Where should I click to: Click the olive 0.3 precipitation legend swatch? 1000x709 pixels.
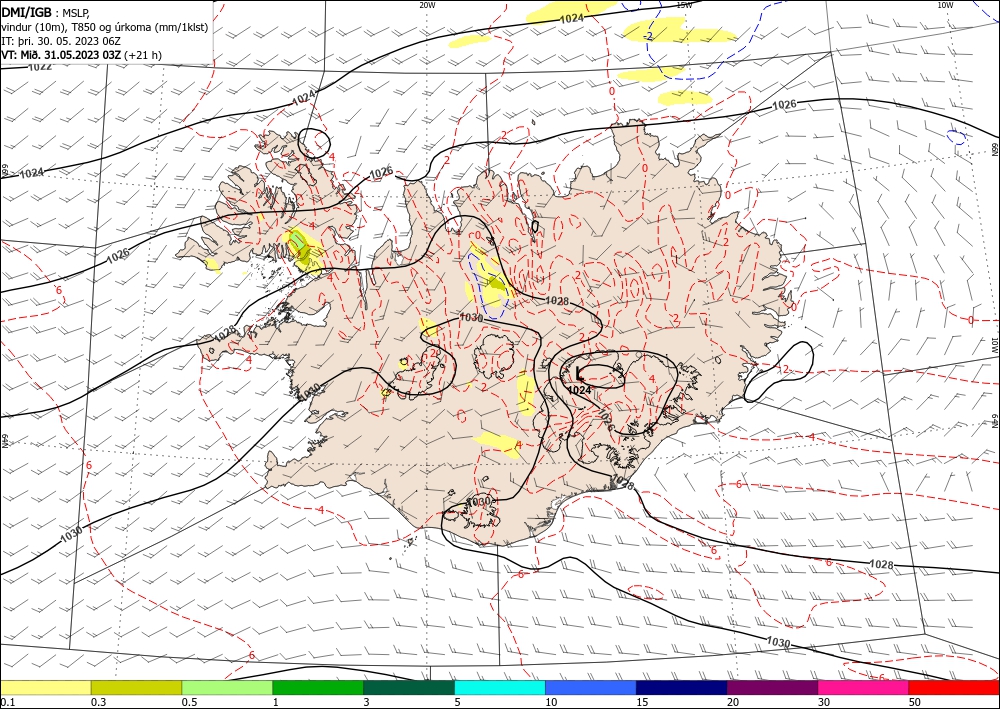pyautogui.click(x=136, y=687)
